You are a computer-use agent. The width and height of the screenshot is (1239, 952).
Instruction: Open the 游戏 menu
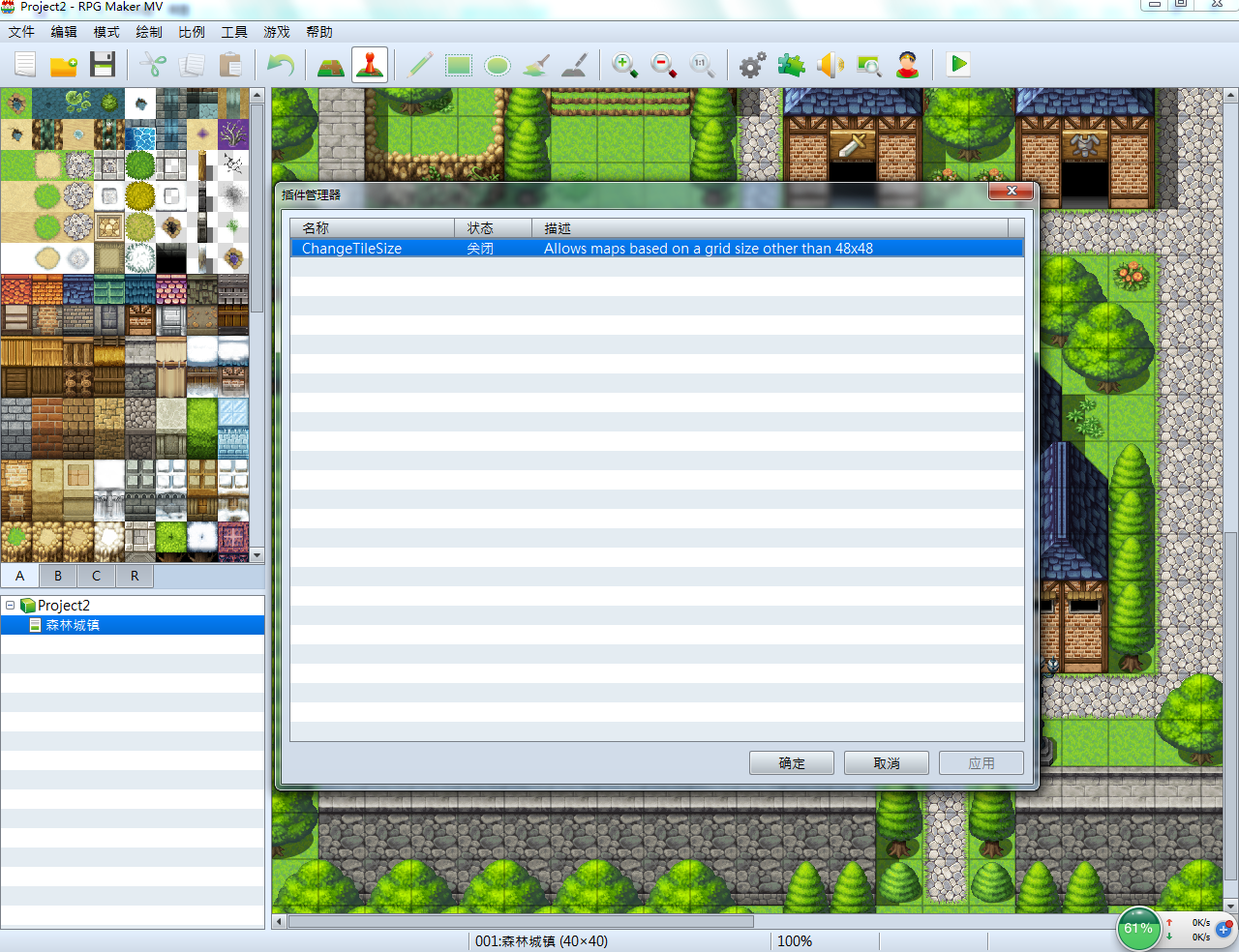(277, 32)
